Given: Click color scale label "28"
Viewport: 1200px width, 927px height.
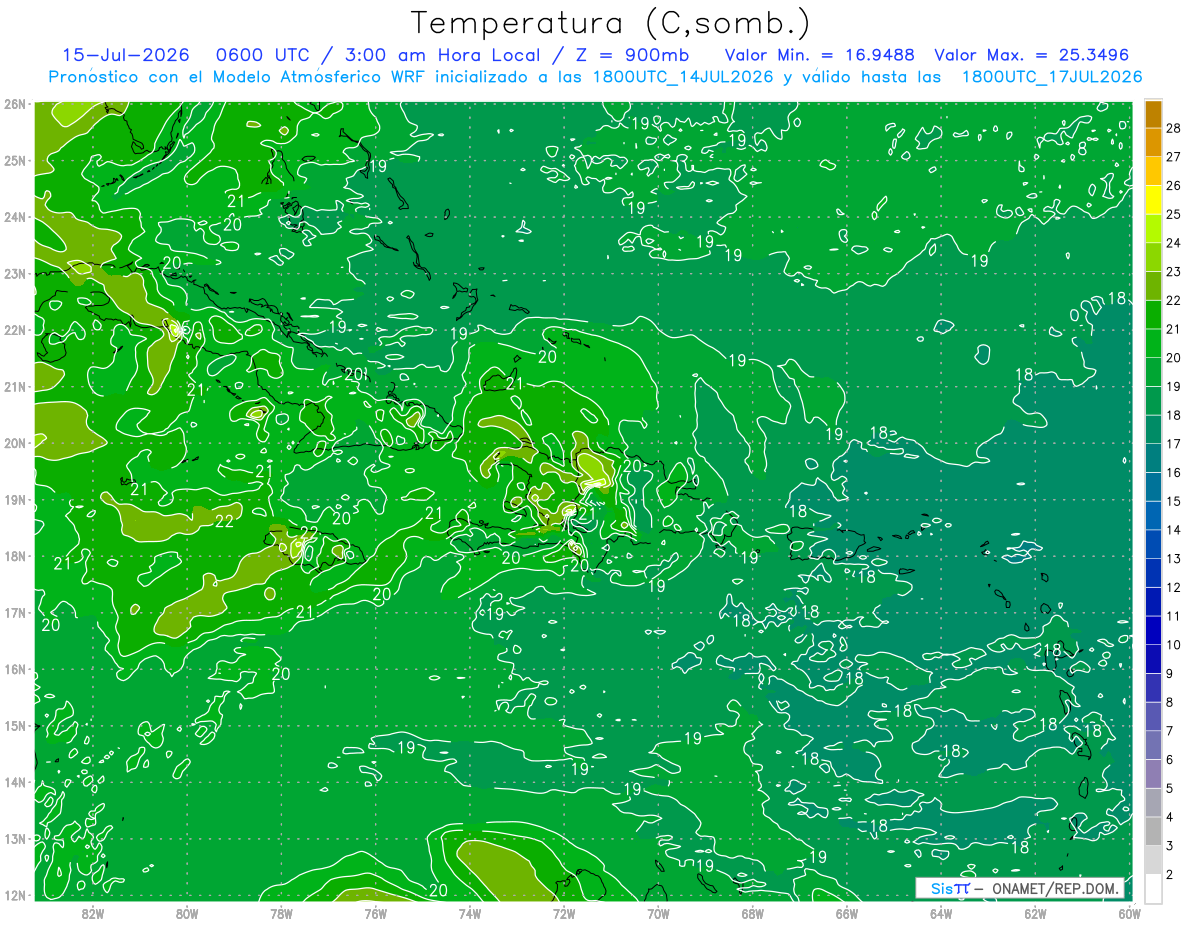Looking at the screenshot, I should coord(1174,127).
